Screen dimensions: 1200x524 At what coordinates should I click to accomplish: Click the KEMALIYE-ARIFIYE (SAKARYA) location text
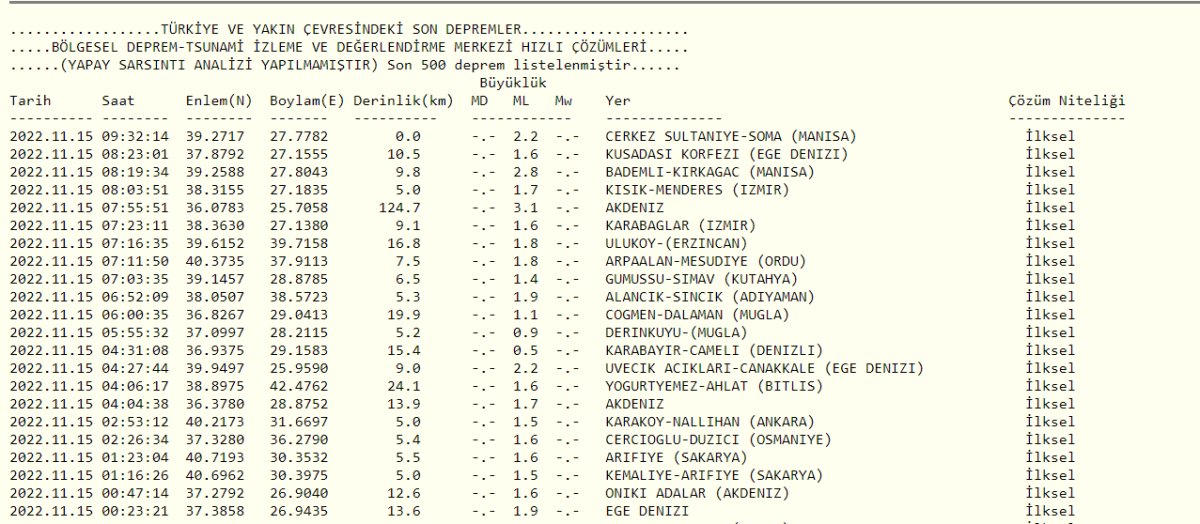tap(714, 475)
